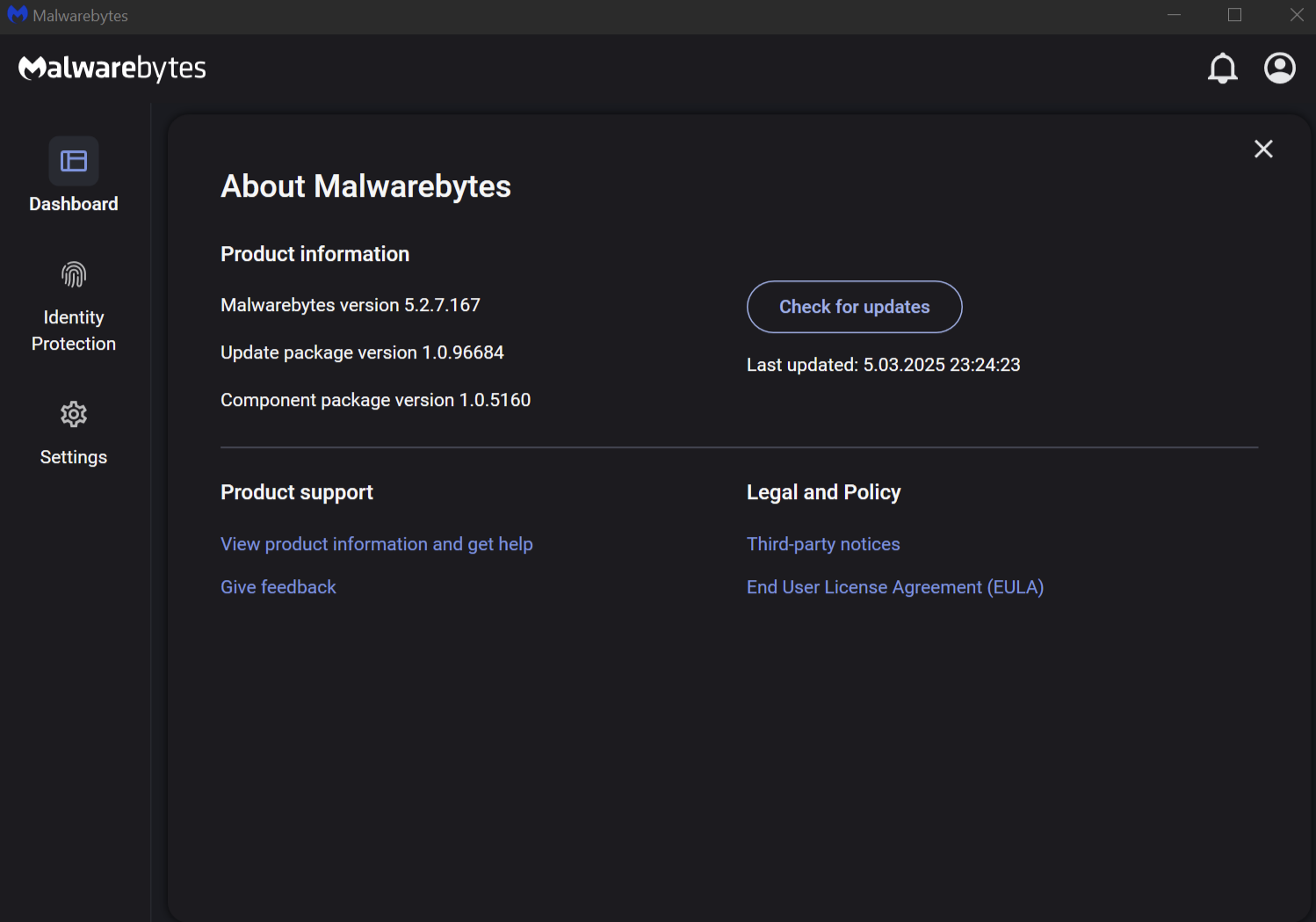
Task: Open Identity Protection fingerprint icon
Action: pyautogui.click(x=74, y=275)
